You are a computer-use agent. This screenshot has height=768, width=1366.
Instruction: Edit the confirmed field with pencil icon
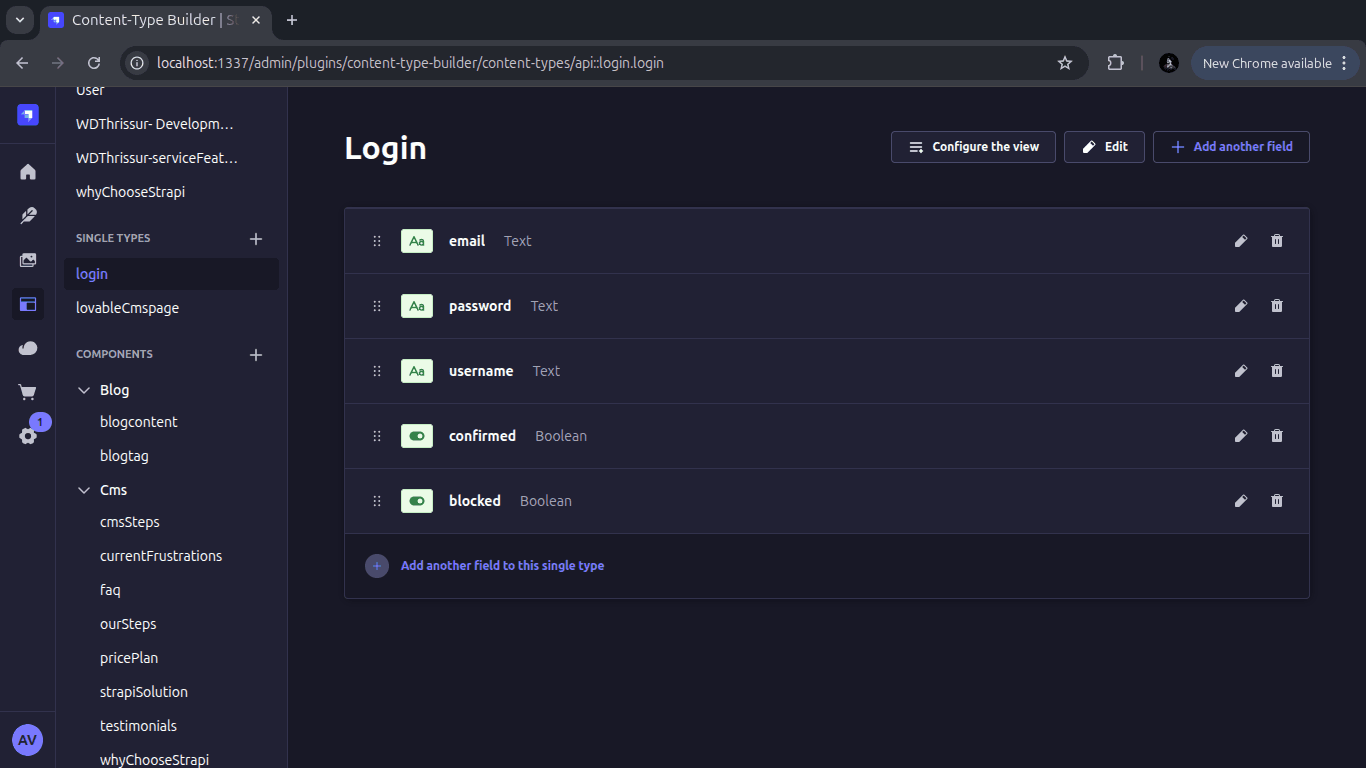[1241, 436]
